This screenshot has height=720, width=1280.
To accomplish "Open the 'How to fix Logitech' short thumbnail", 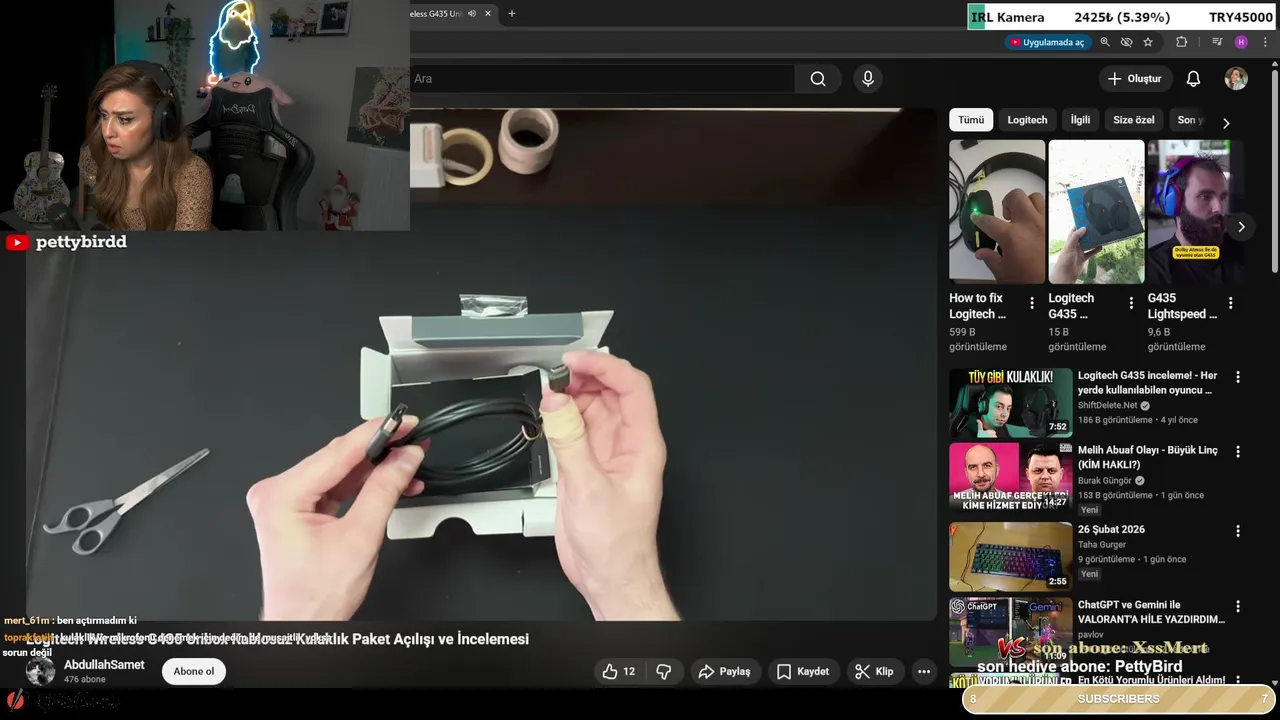I will tap(997, 211).
